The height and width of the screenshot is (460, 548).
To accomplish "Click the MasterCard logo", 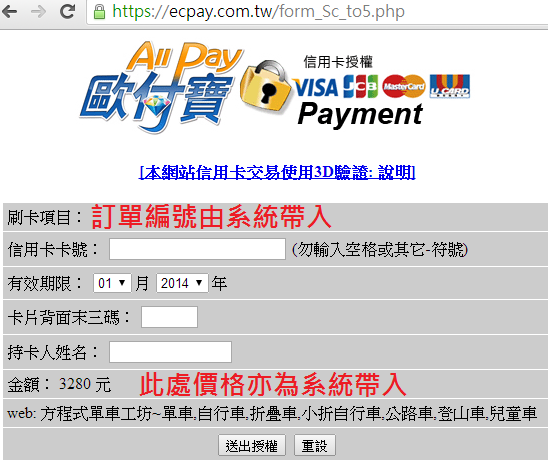I will 404,86.
